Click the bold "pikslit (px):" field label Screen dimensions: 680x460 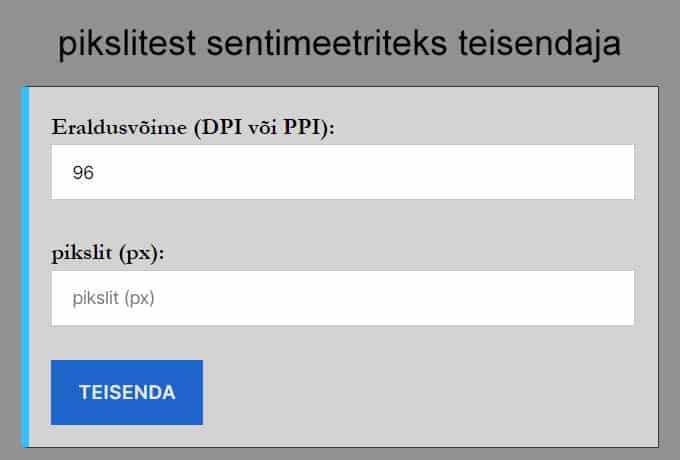(x=107, y=253)
